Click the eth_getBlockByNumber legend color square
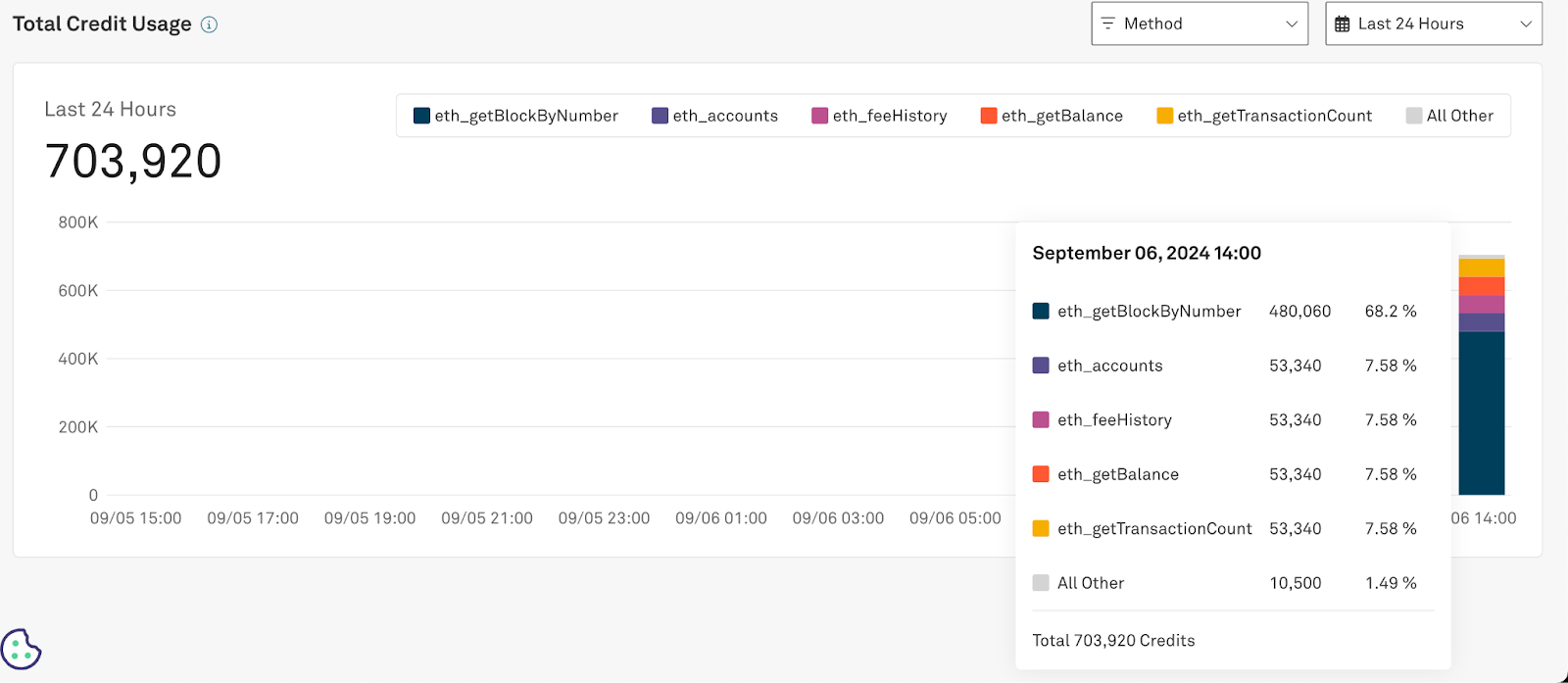Viewport: 1568px width, 683px height. pos(422,116)
